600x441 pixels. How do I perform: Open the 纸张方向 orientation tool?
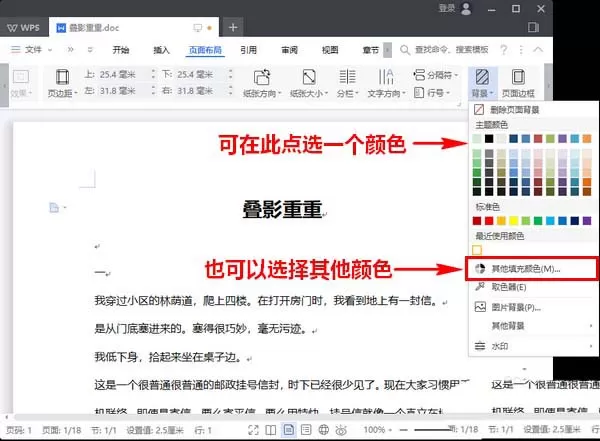pos(262,83)
